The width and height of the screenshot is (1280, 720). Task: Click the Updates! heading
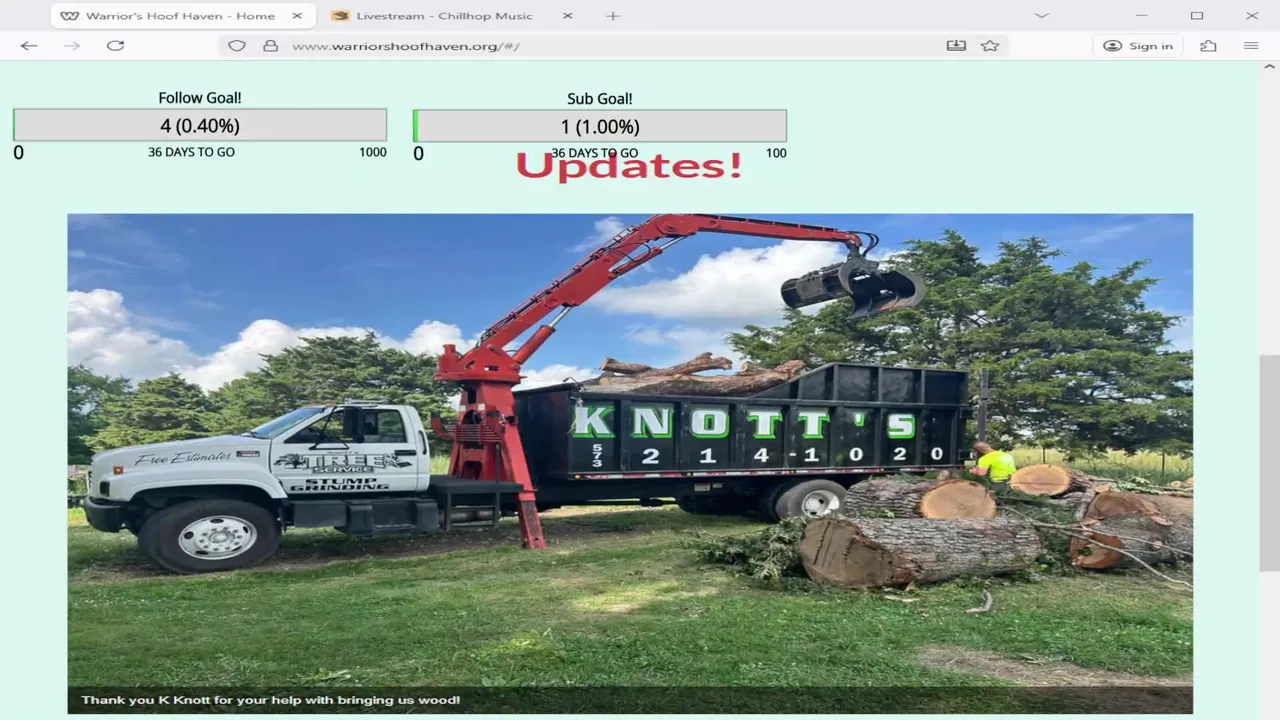pyautogui.click(x=629, y=166)
